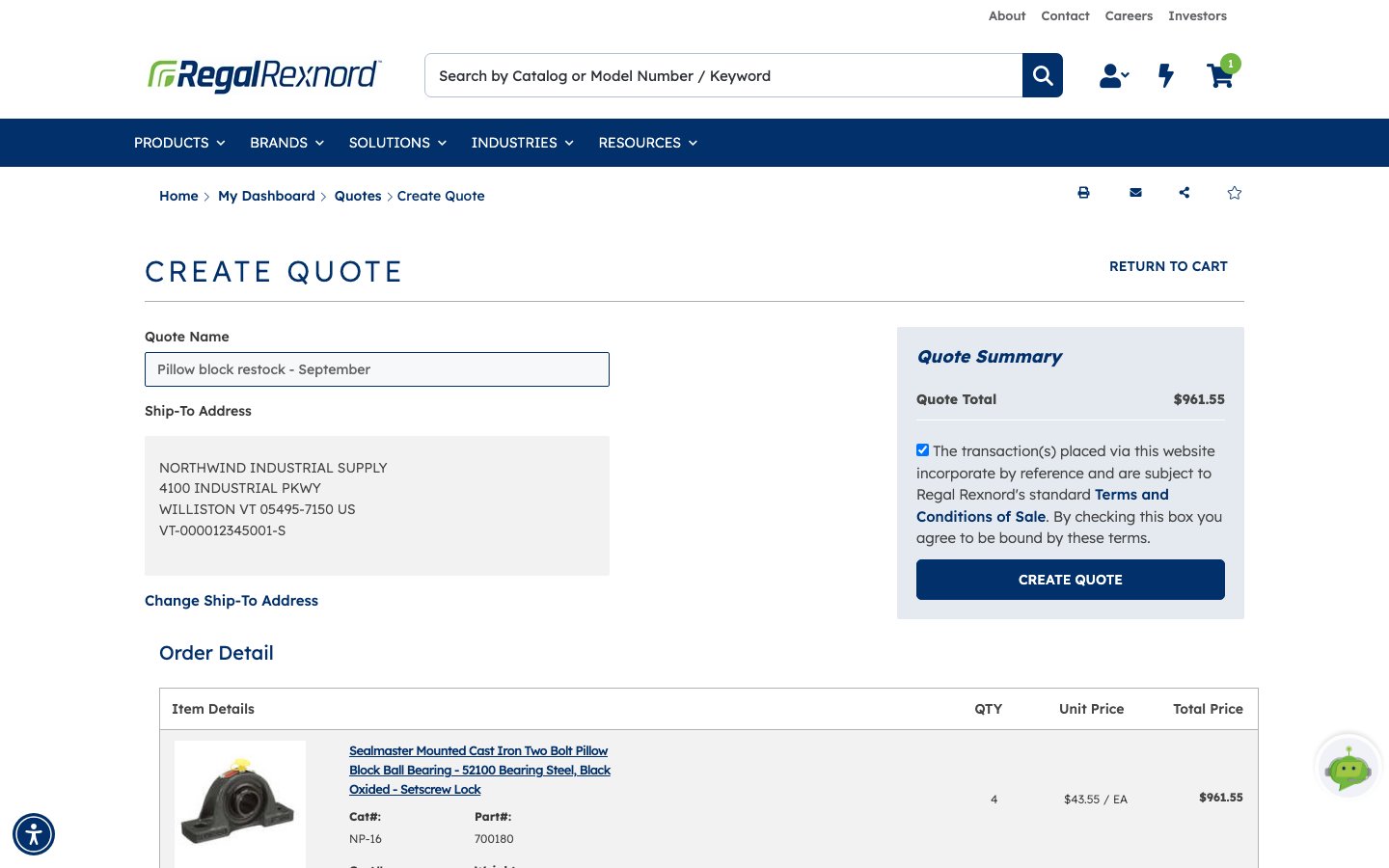Go to My Dashboard breadcrumb
The width and height of the screenshot is (1389, 868).
point(266,196)
